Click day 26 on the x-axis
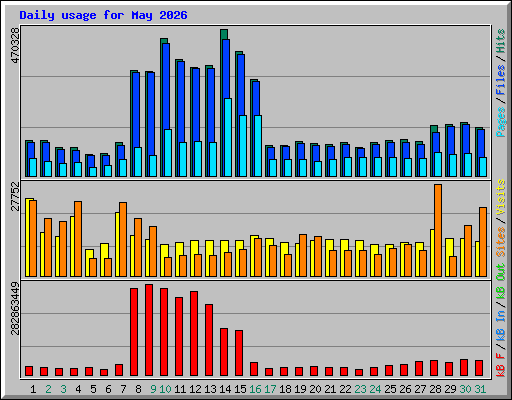The width and height of the screenshot is (512, 400). click(x=405, y=389)
